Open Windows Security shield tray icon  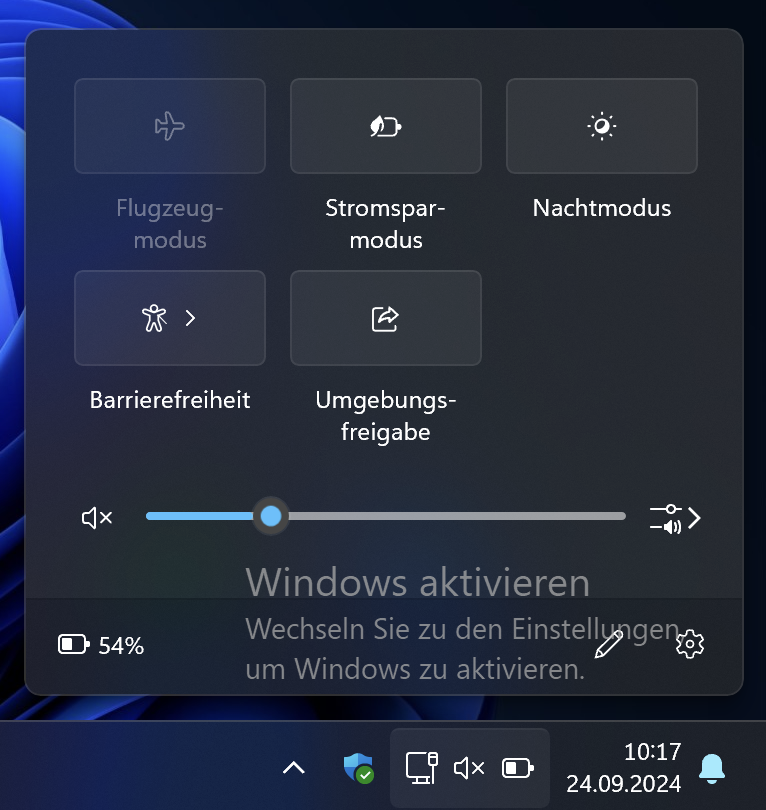(358, 768)
